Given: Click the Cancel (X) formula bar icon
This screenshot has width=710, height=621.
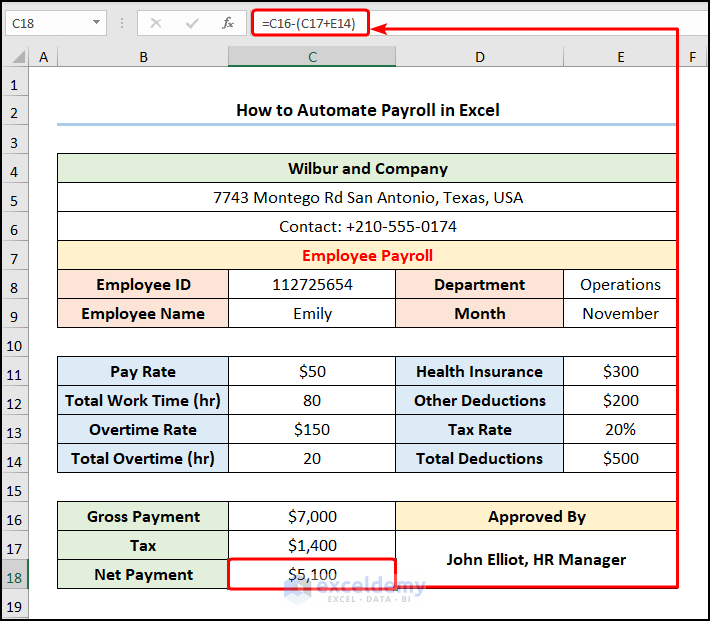Looking at the screenshot, I should tap(156, 22).
